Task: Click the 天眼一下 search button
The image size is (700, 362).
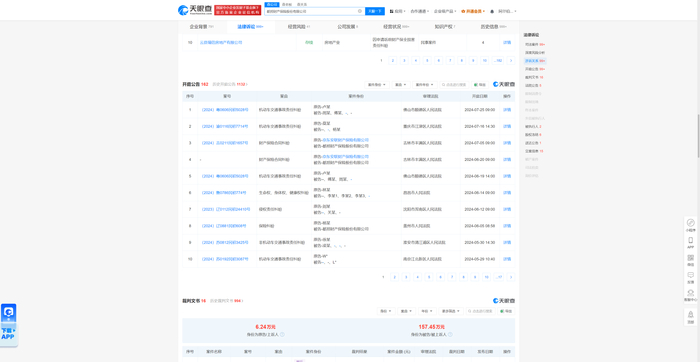Action: point(375,11)
